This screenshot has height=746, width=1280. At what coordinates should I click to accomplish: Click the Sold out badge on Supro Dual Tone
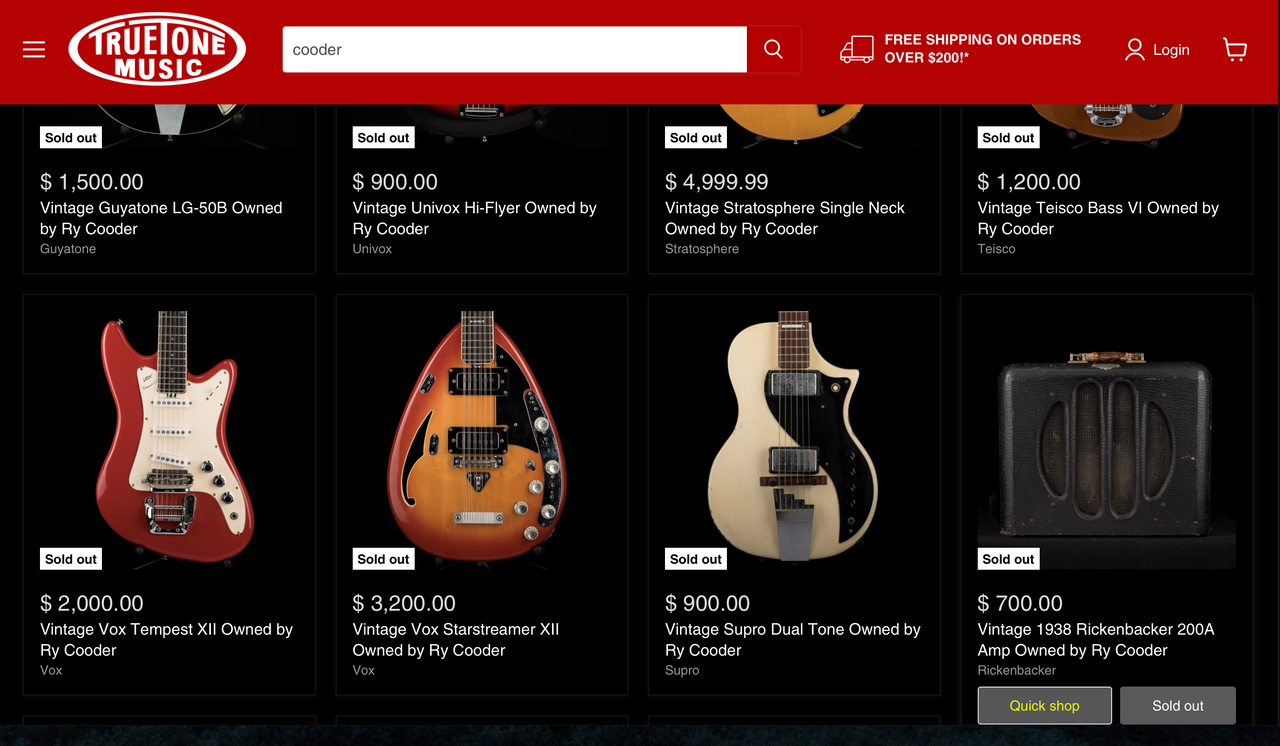(x=696, y=560)
